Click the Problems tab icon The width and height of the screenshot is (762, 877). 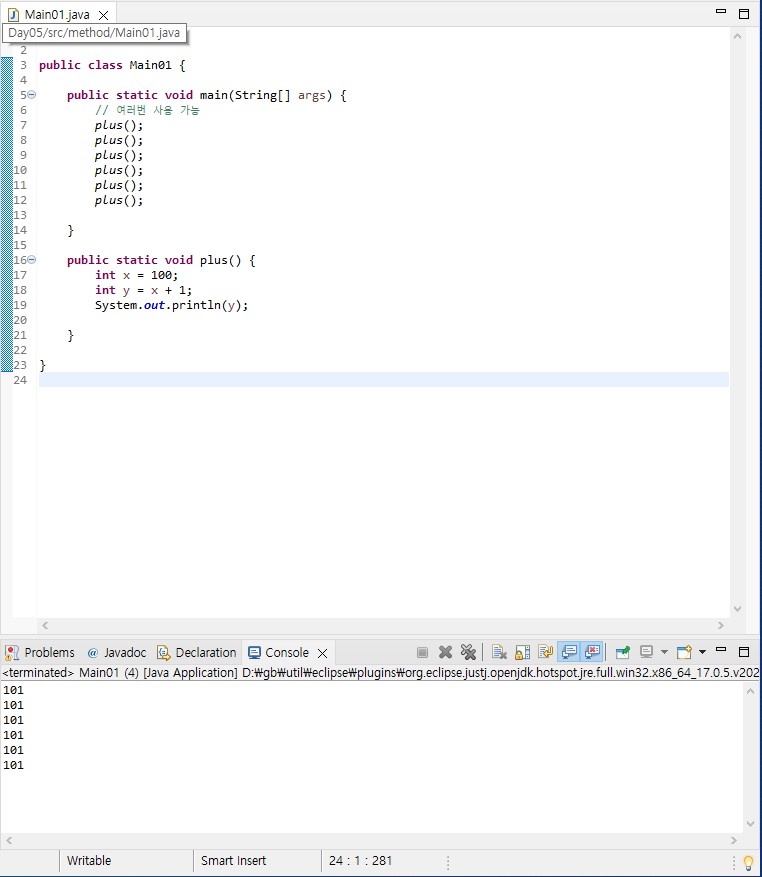coord(12,653)
